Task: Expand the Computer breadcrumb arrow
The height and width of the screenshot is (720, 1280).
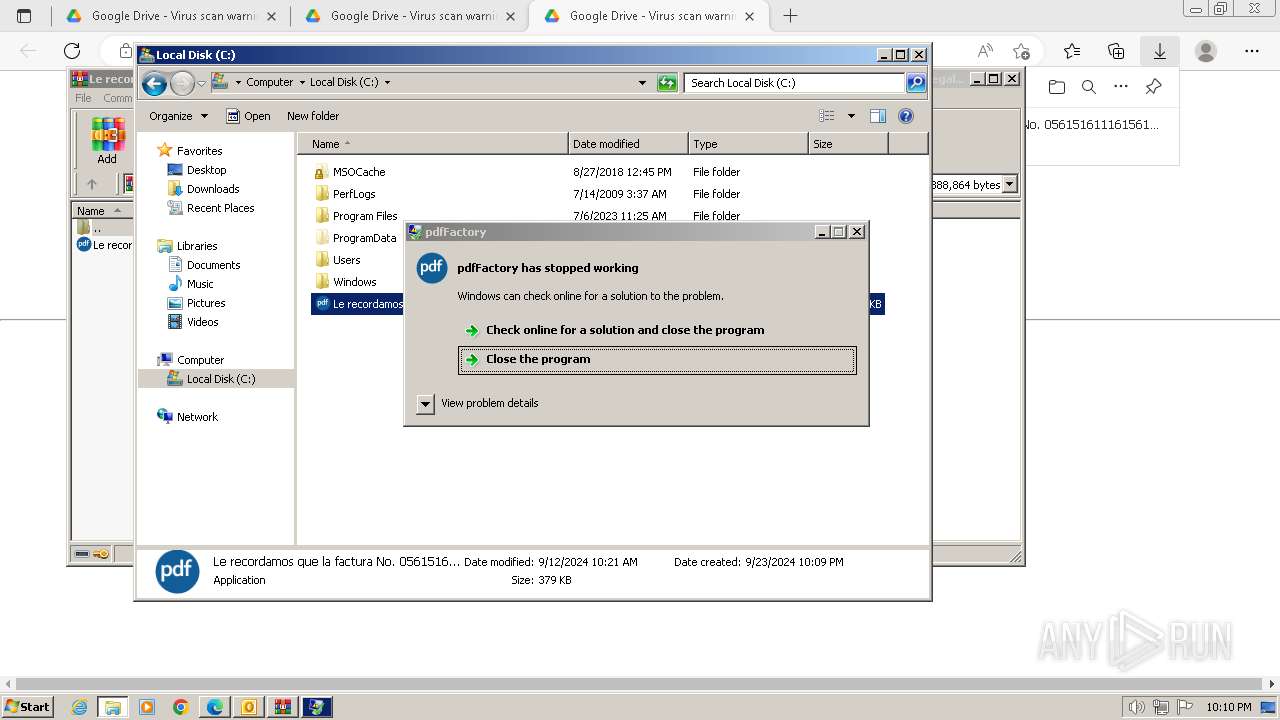Action: 301,83
